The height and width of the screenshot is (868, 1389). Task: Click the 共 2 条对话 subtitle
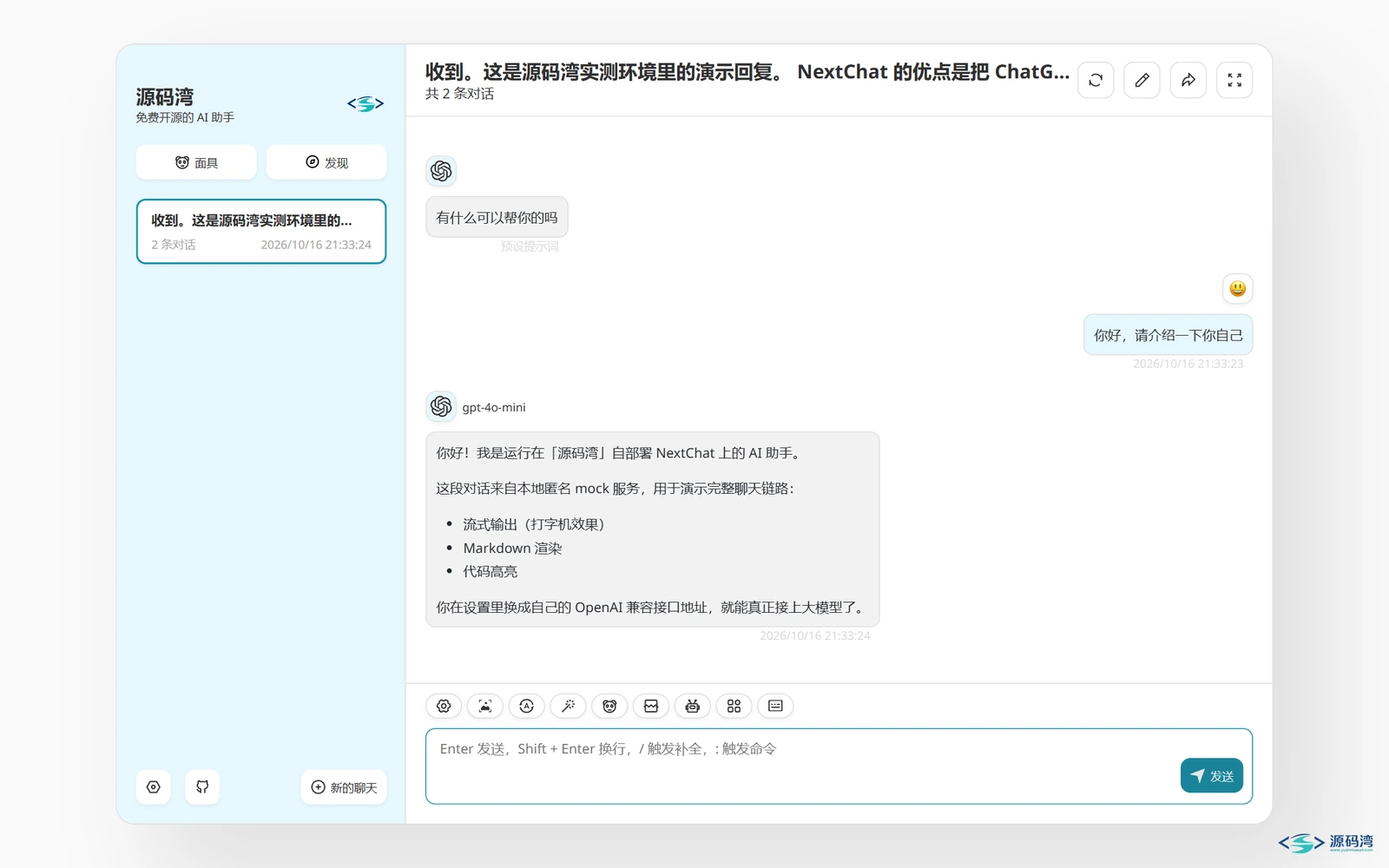[x=459, y=94]
